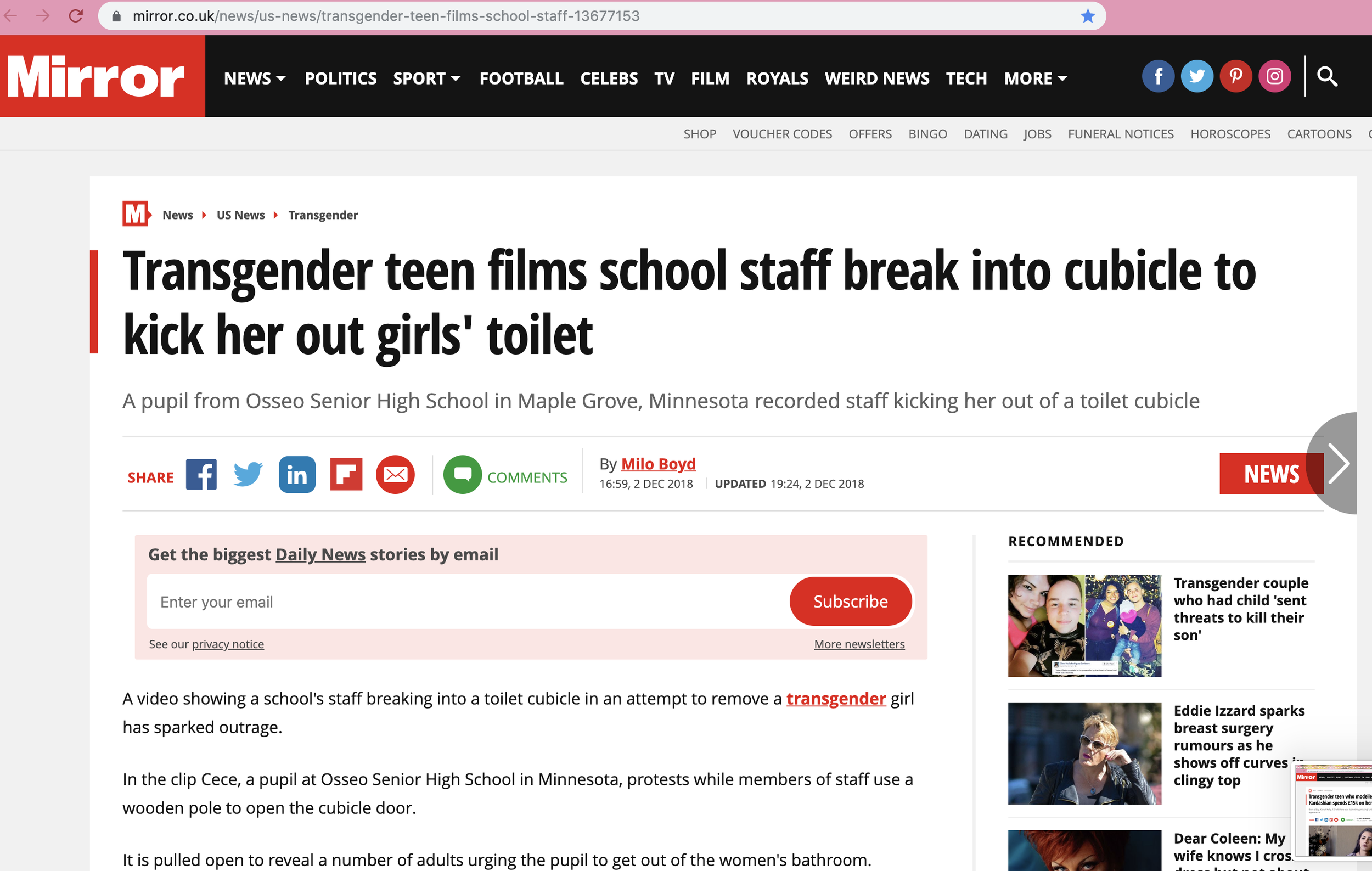This screenshot has height=871, width=1372.
Task: Open the CARTOONS link
Action: (1319, 134)
